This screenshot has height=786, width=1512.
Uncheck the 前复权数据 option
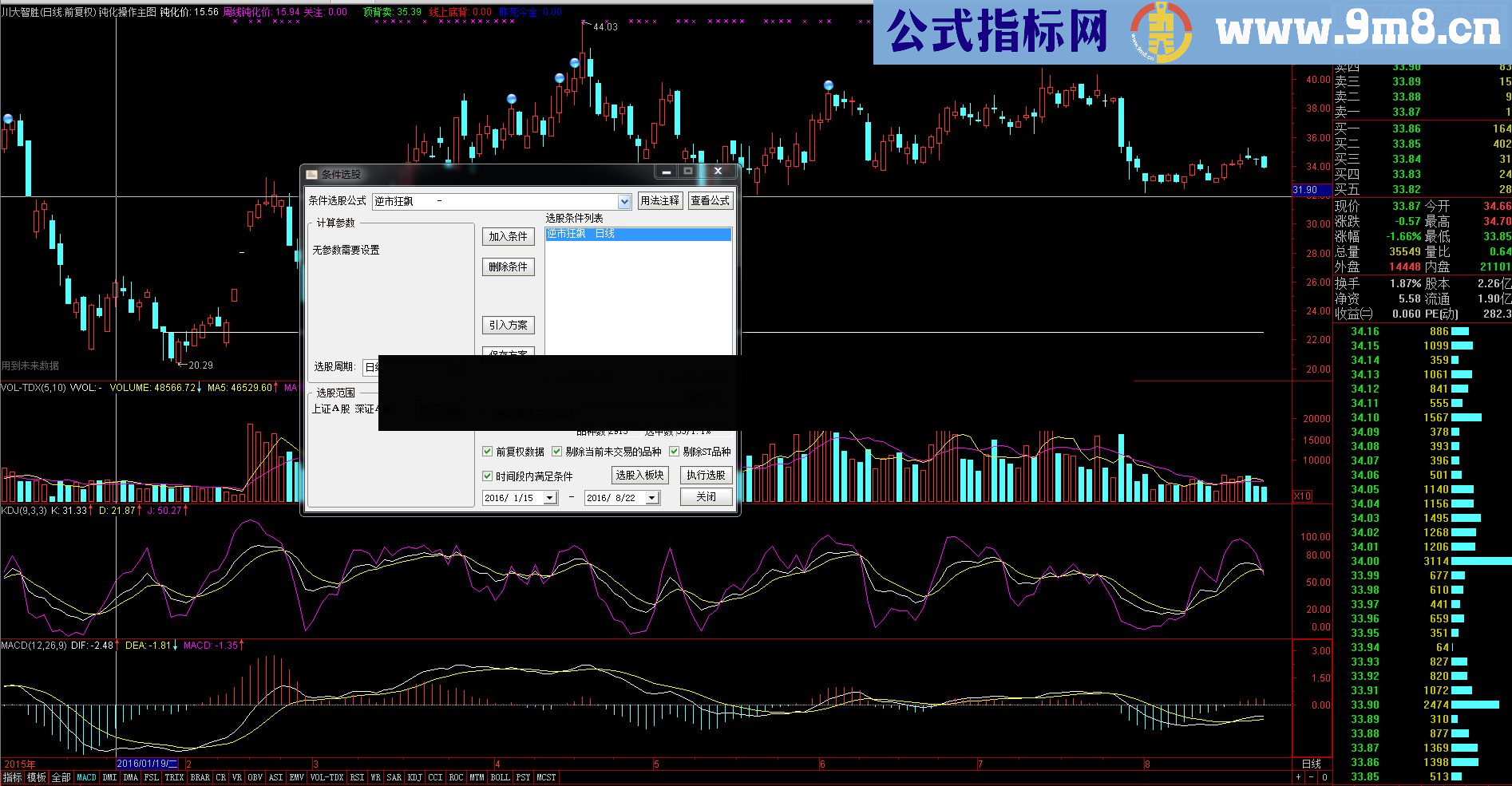point(487,451)
